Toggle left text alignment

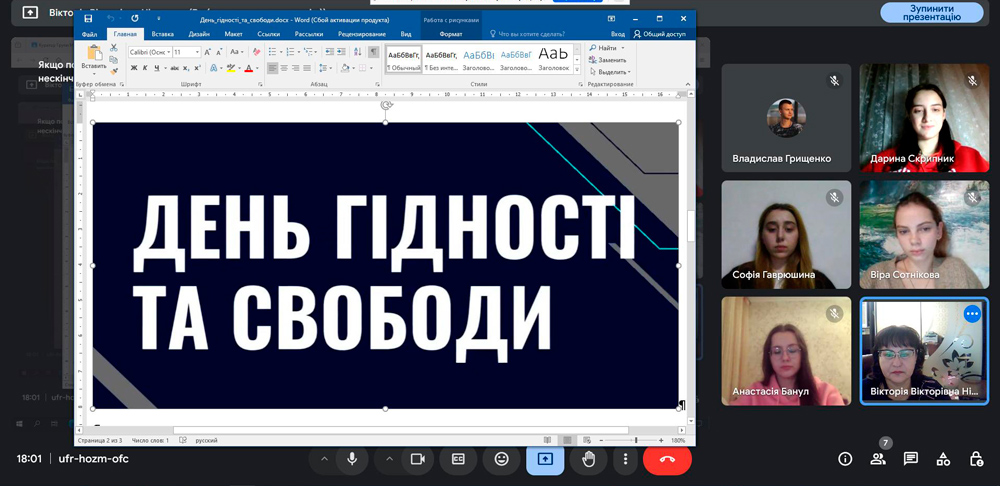pyautogui.click(x=273, y=68)
